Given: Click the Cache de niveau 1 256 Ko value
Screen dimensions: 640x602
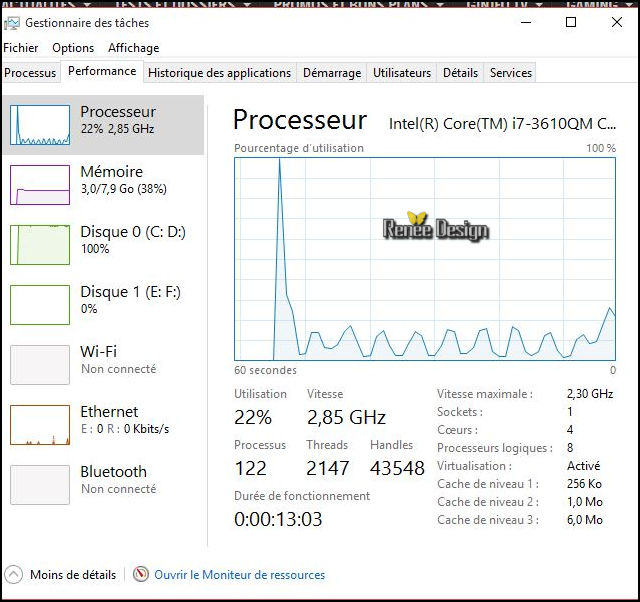Looking at the screenshot, I should click(x=584, y=484).
